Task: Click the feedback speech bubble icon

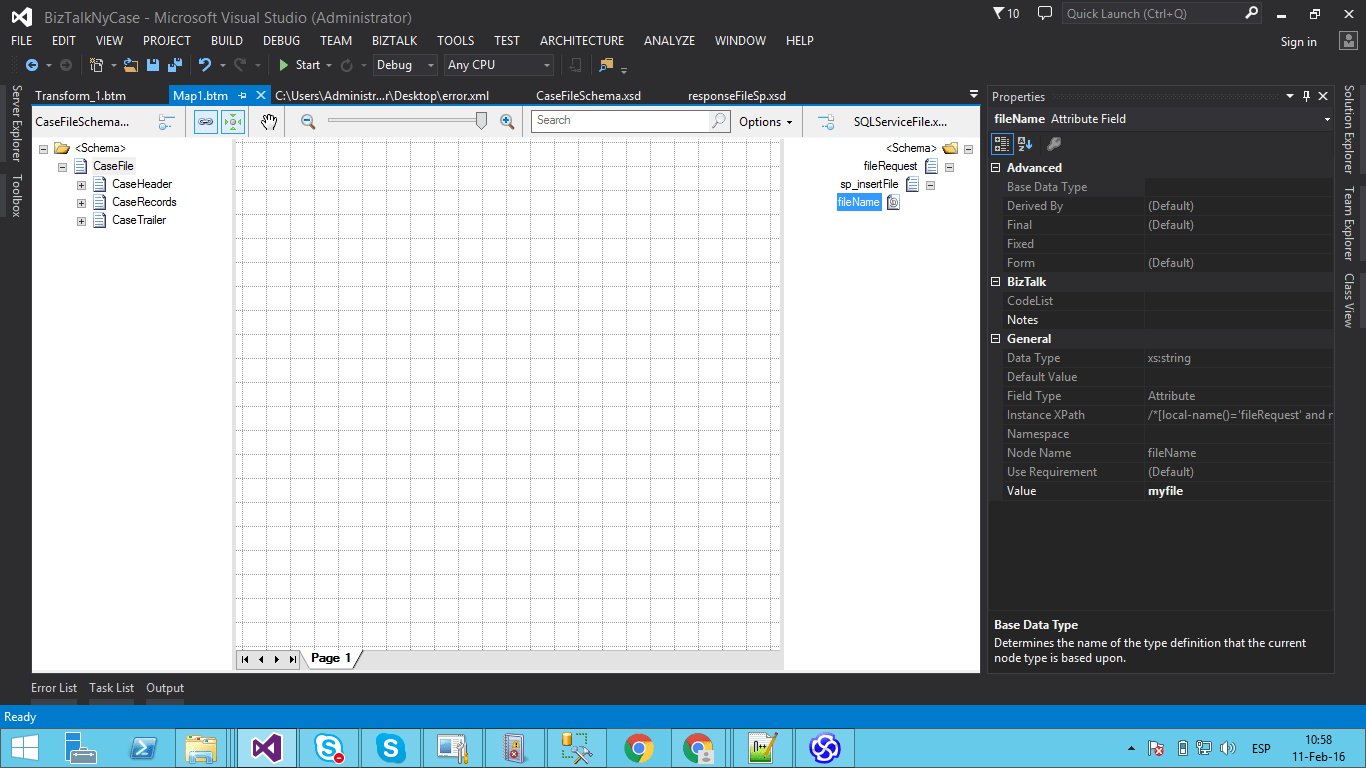Action: point(1045,13)
